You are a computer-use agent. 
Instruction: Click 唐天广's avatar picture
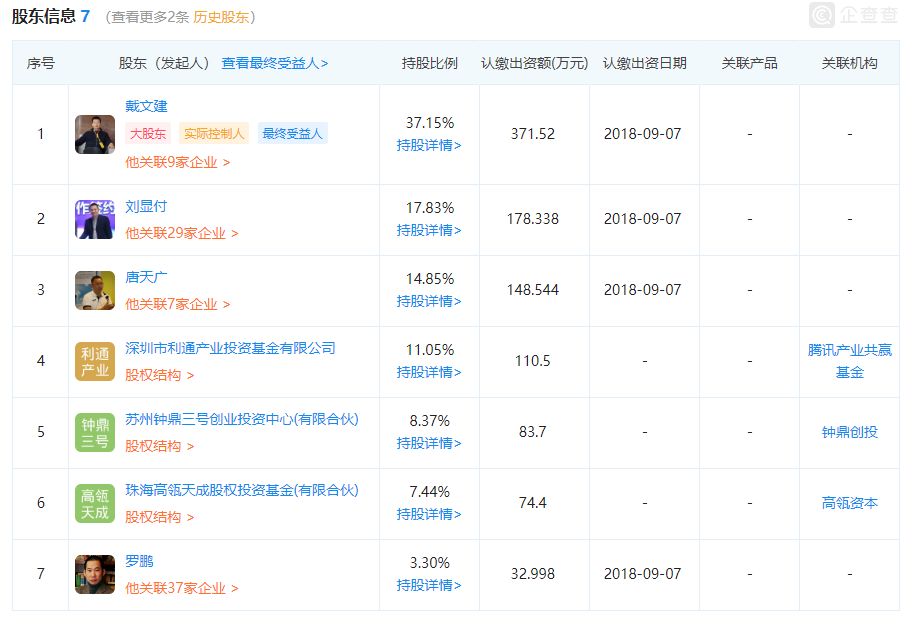pyautogui.click(x=95, y=290)
